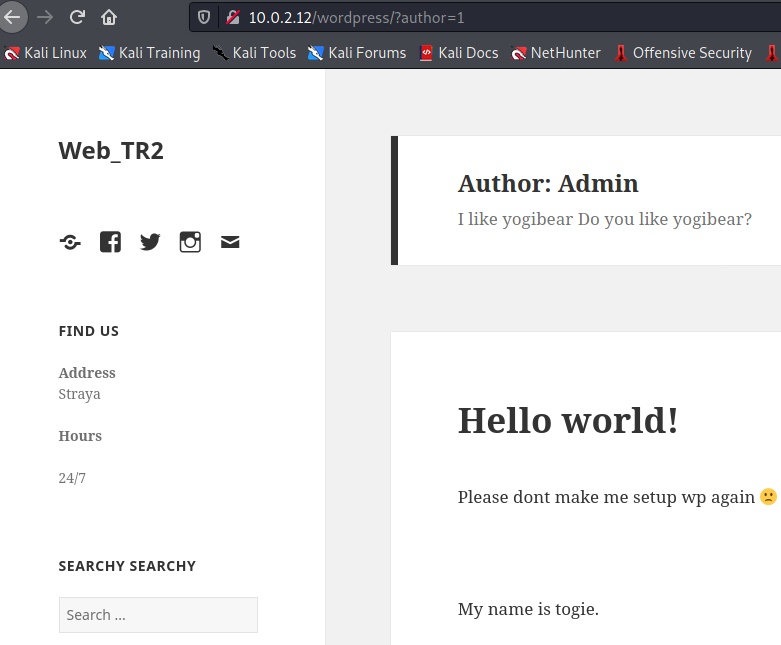
Task: Open the email envelope icon
Action: (x=230, y=242)
